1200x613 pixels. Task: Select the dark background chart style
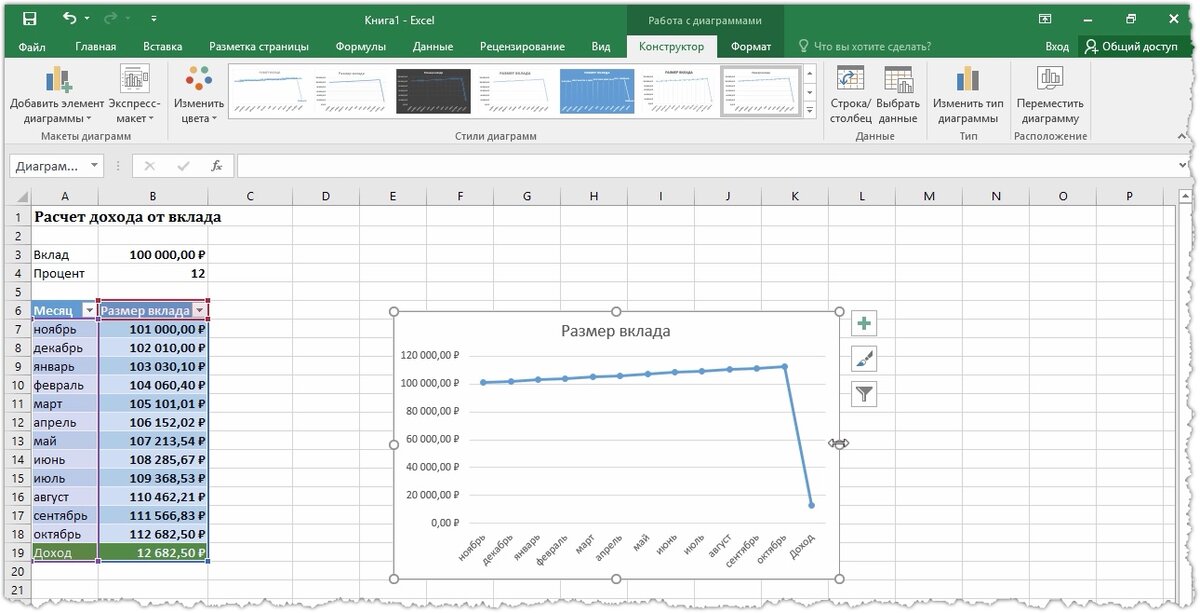[432, 91]
